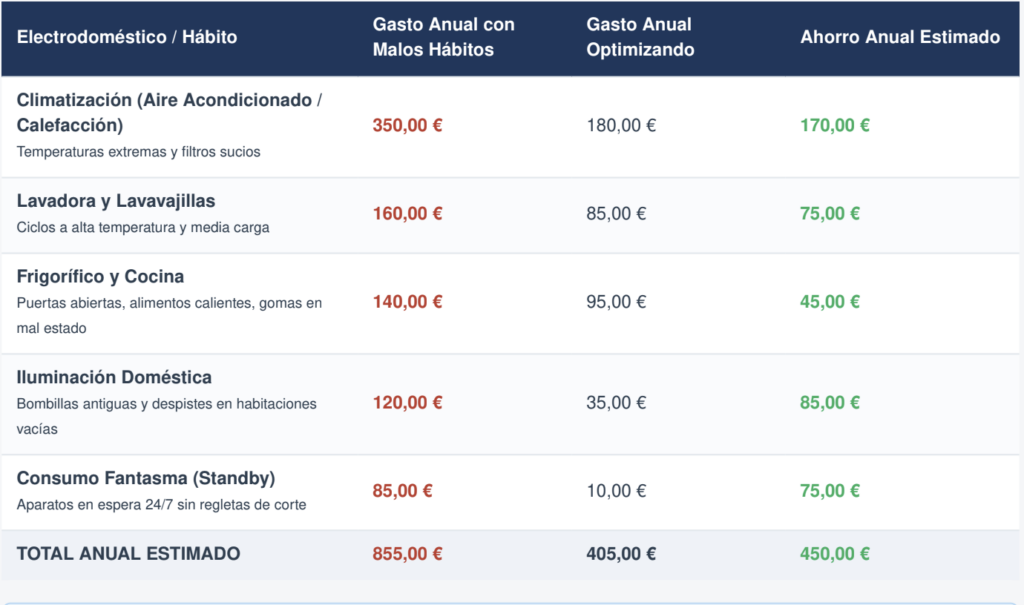The width and height of the screenshot is (1024, 605).
Task: Click the Lavadora y Lavavajillas row title
Action: 116,201
